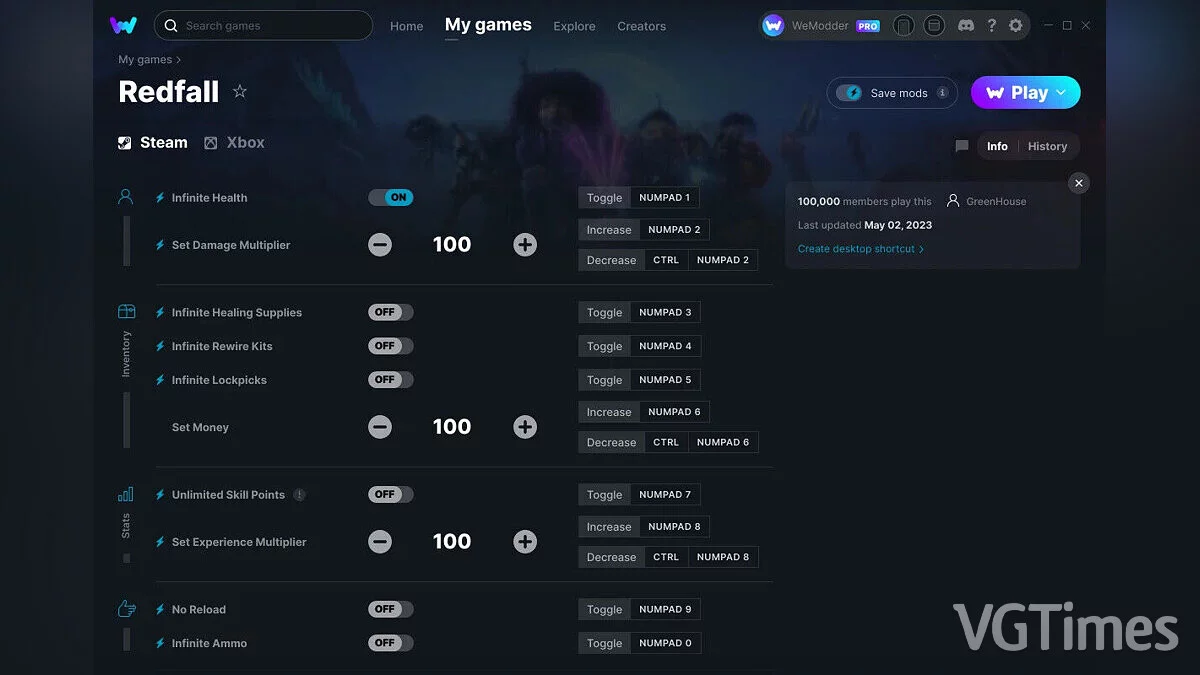Click the Search games input field
This screenshot has height=675, width=1200.
(x=263, y=26)
